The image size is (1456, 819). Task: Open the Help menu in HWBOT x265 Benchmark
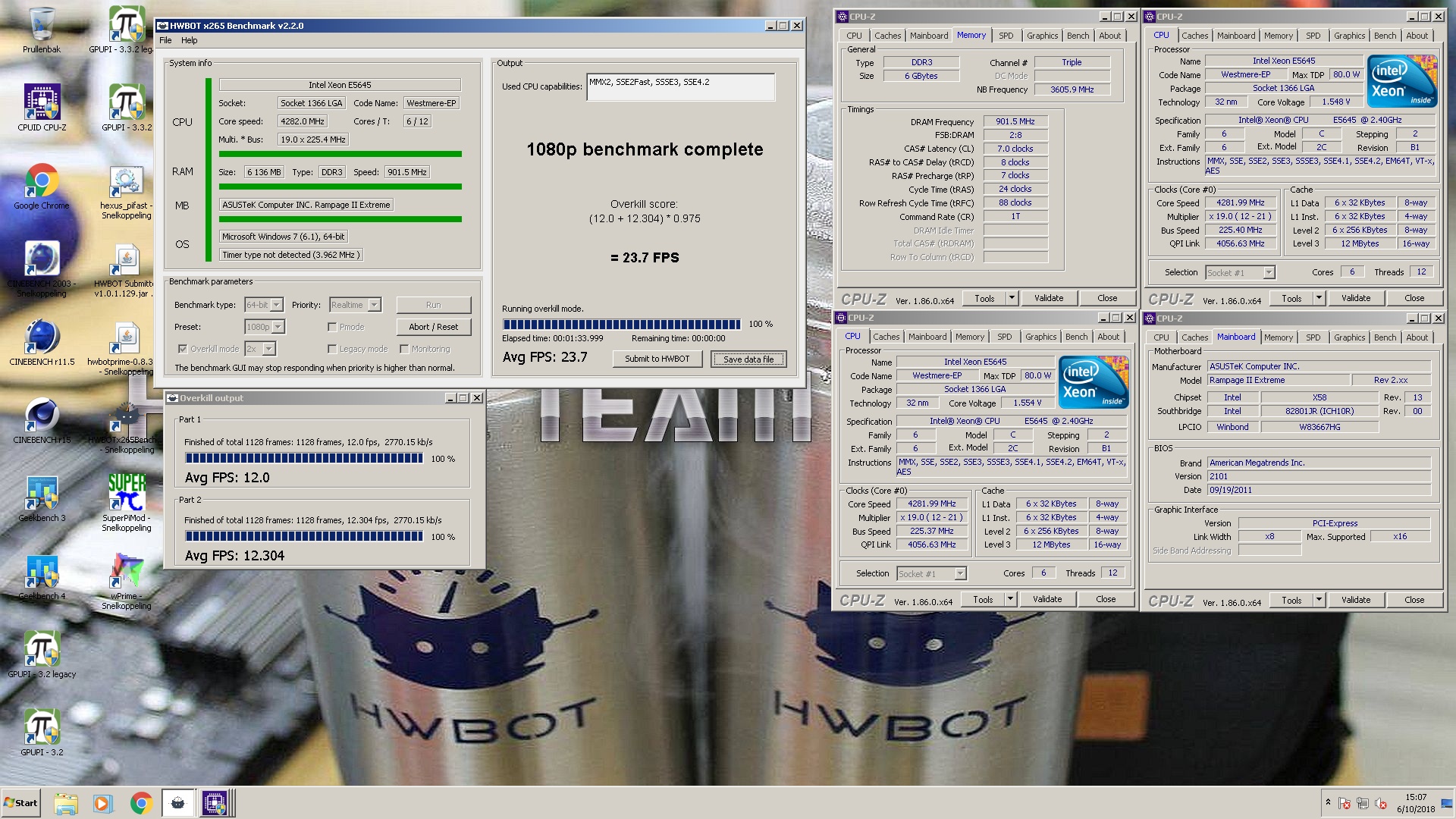coord(189,40)
